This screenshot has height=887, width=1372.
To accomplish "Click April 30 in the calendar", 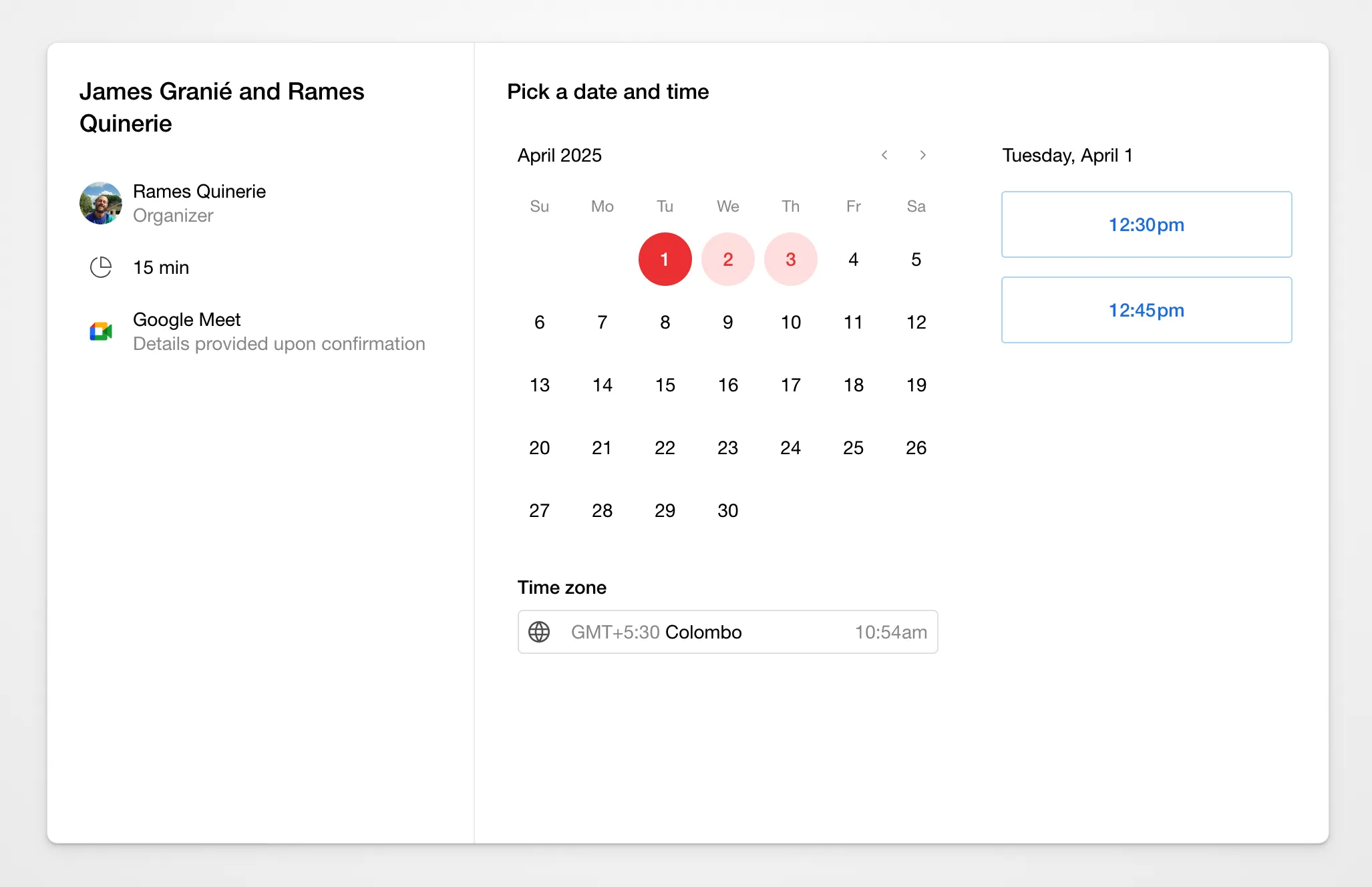I will (727, 510).
